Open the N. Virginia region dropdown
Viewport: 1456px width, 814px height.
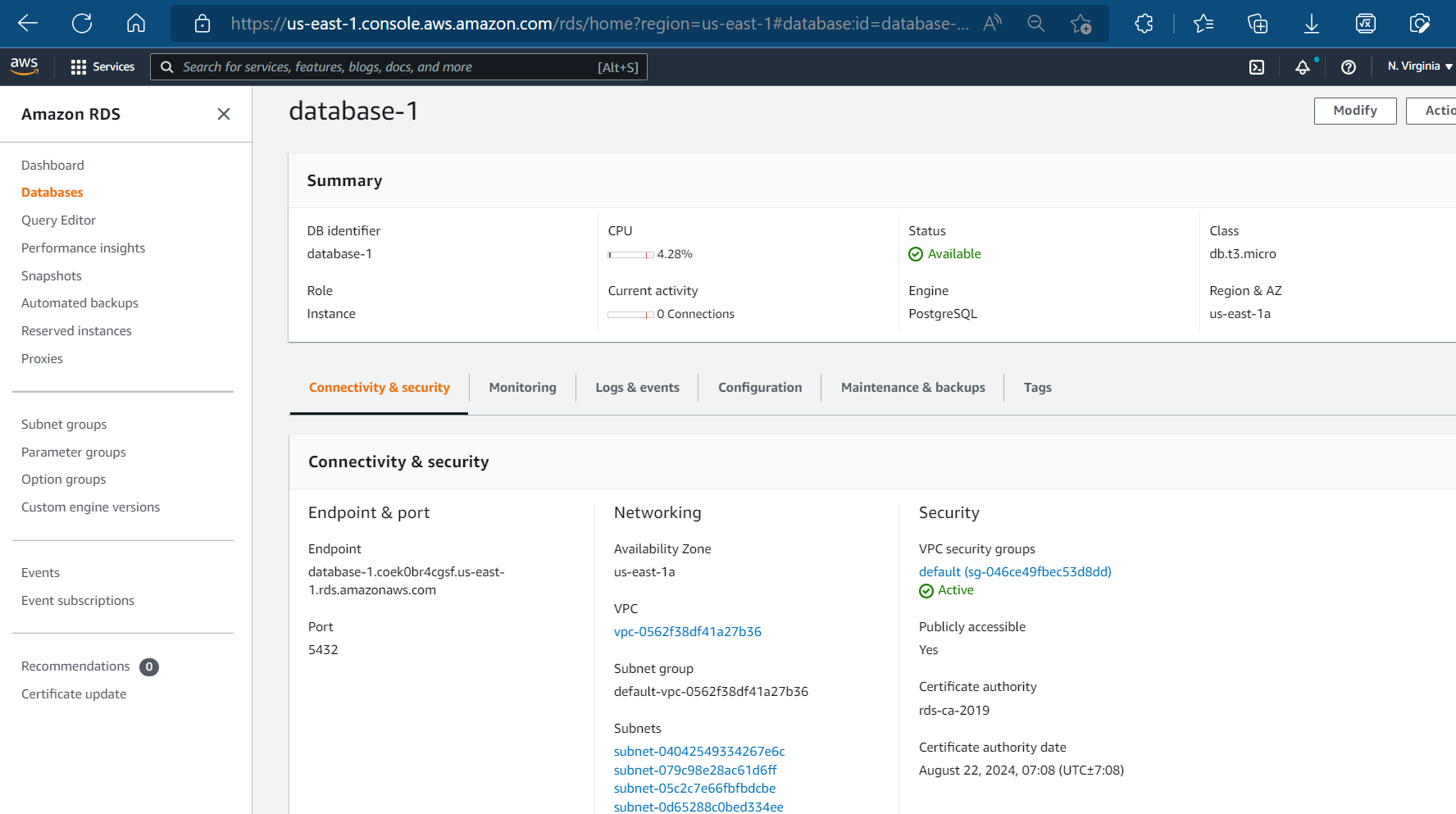(1420, 66)
